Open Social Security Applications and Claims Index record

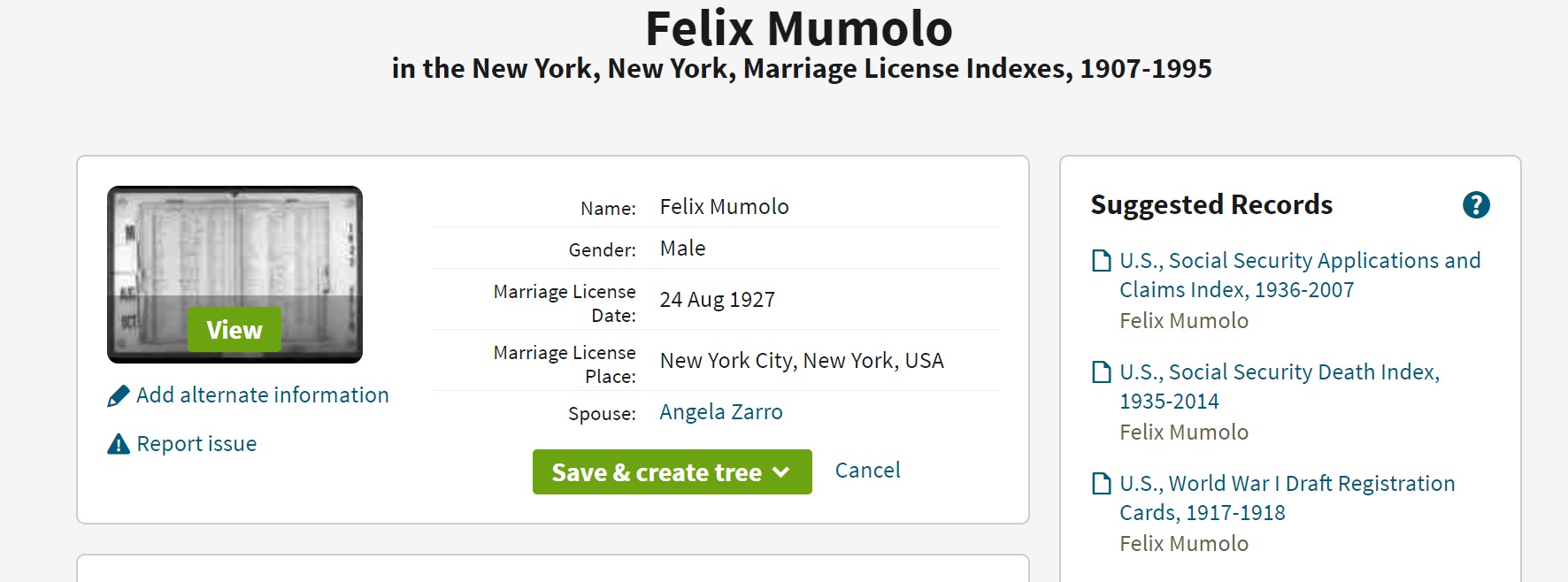[x=1299, y=275]
